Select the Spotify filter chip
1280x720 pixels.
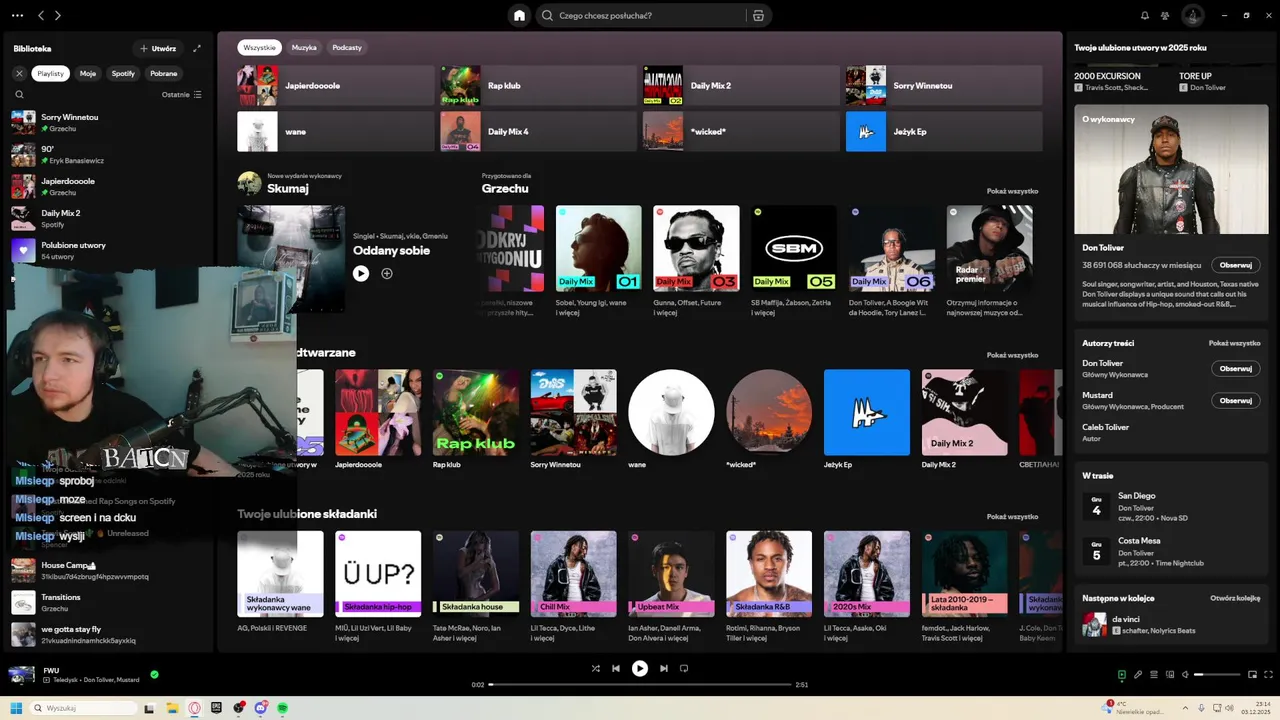pos(123,73)
